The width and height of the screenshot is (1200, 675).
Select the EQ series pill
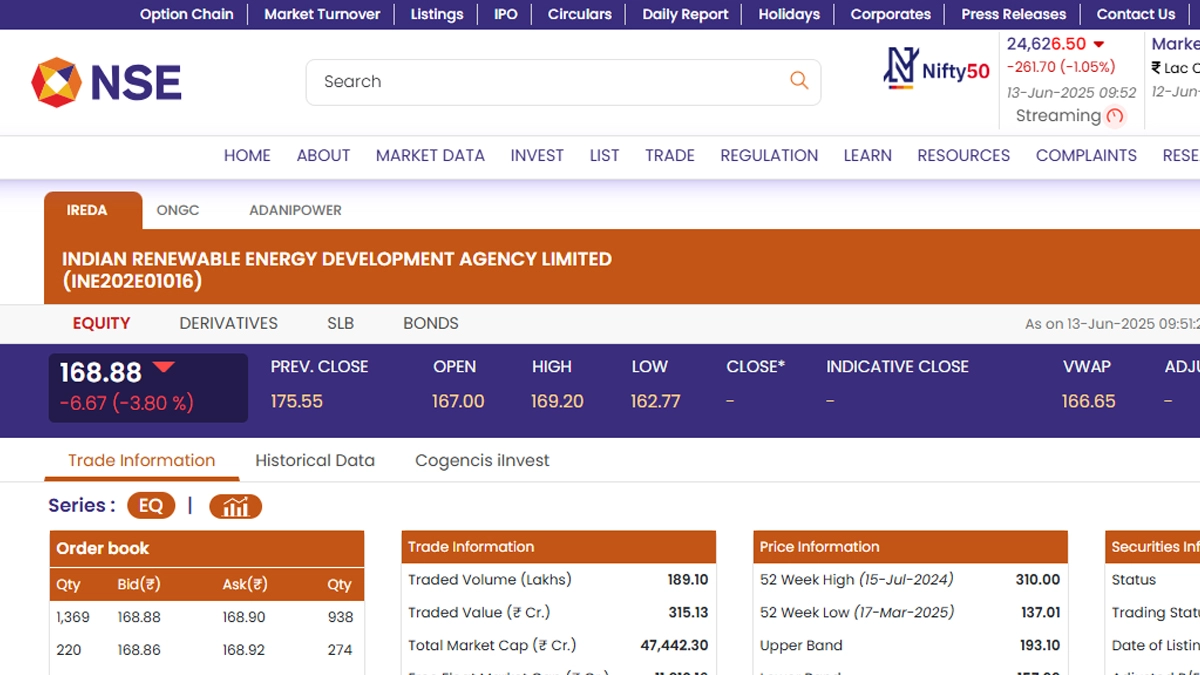[x=150, y=506]
